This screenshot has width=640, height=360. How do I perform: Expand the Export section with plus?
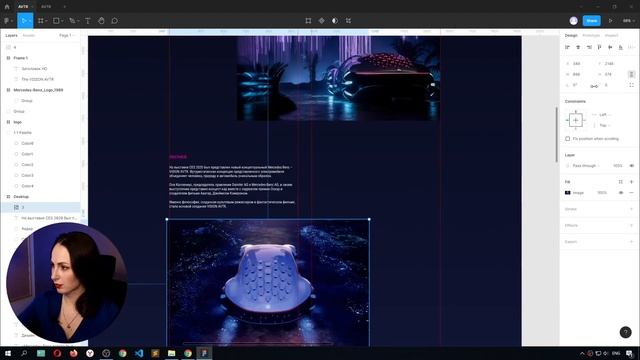[x=631, y=242]
